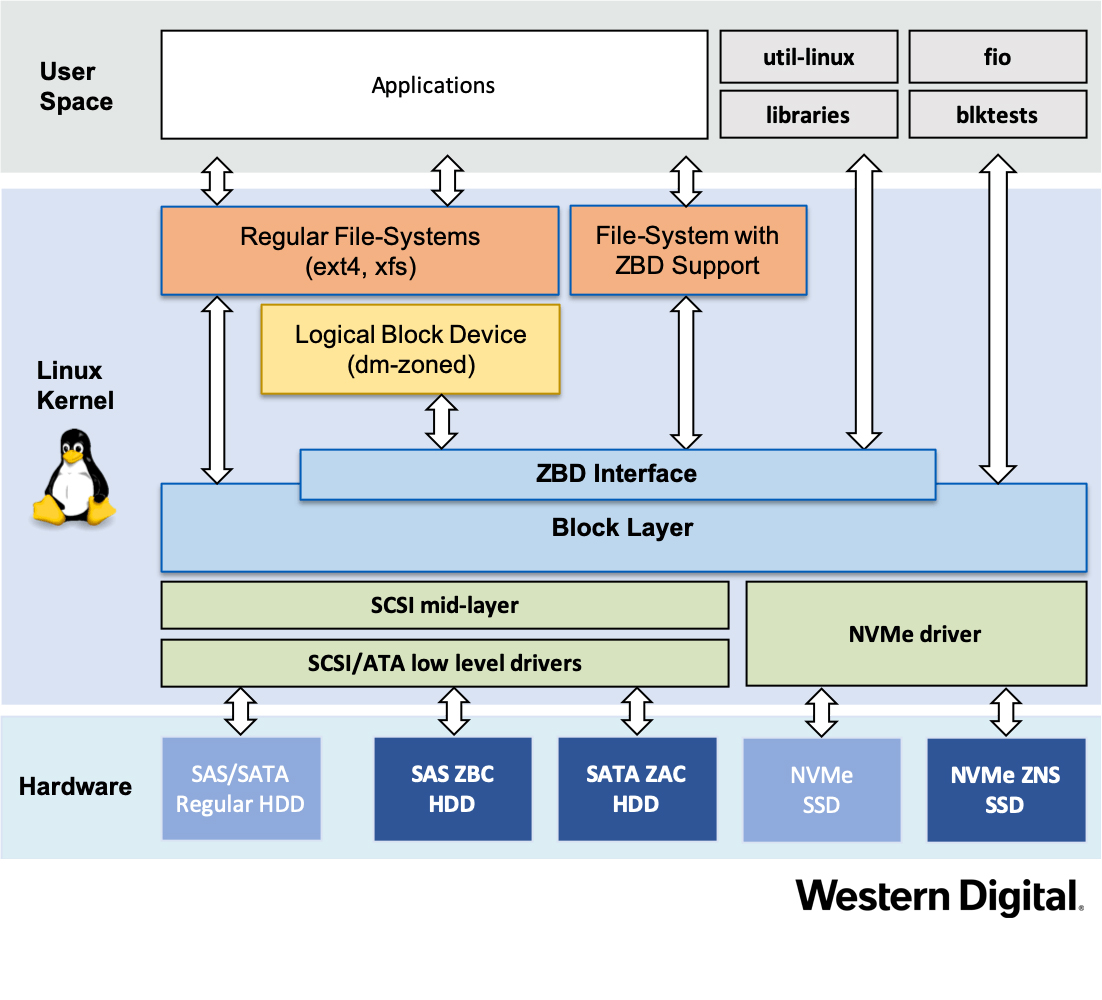Click the SAS/SATA Regular HDD box

[241, 788]
